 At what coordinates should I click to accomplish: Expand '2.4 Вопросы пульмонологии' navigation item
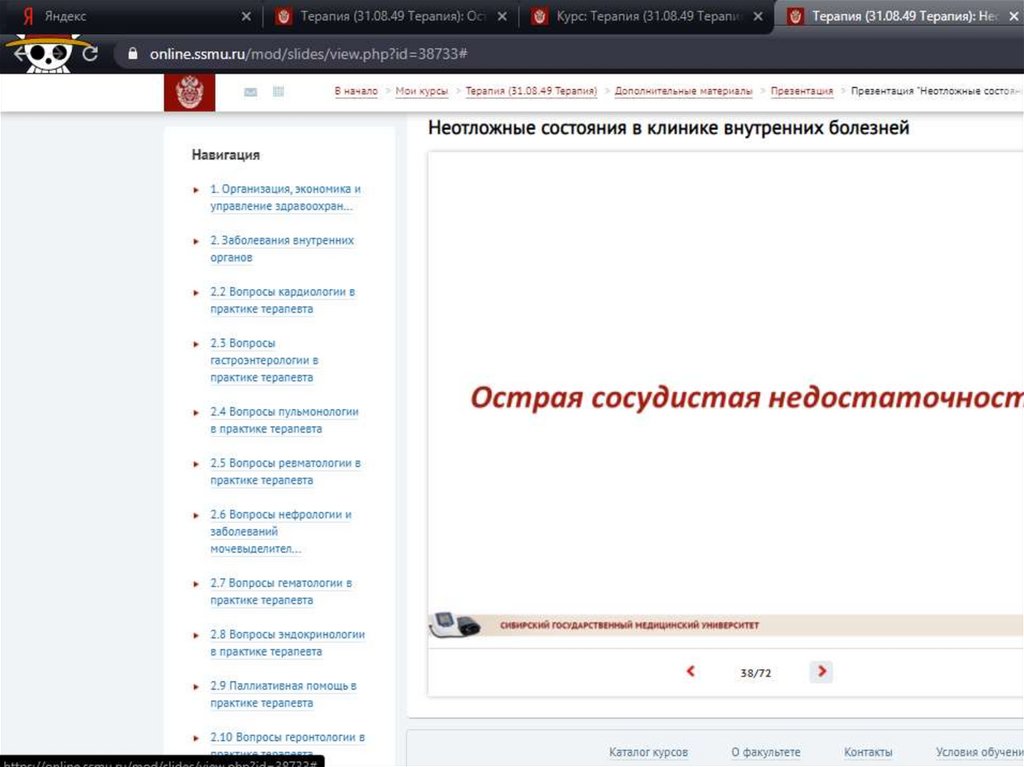pos(196,412)
